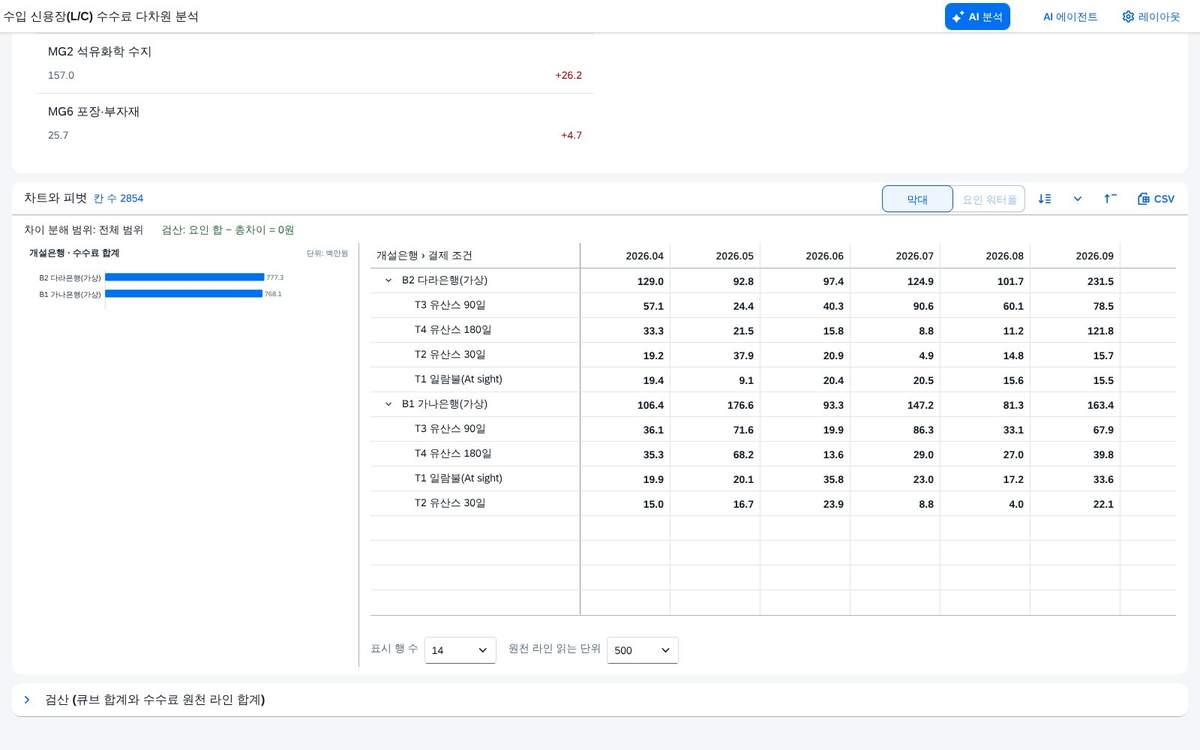This screenshot has height=750, width=1200.
Task: Open the 원천 라인 읽는 단위 dropdown
Action: (642, 650)
